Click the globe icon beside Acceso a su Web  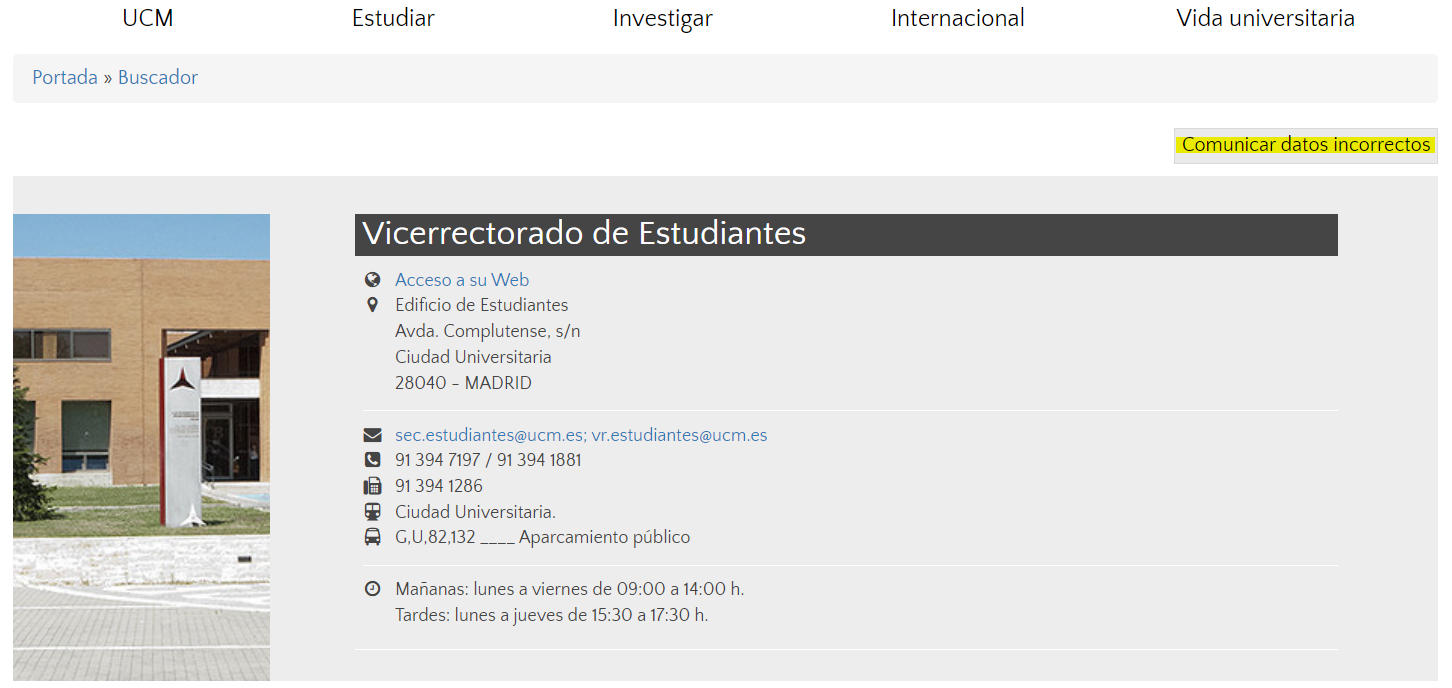(373, 280)
